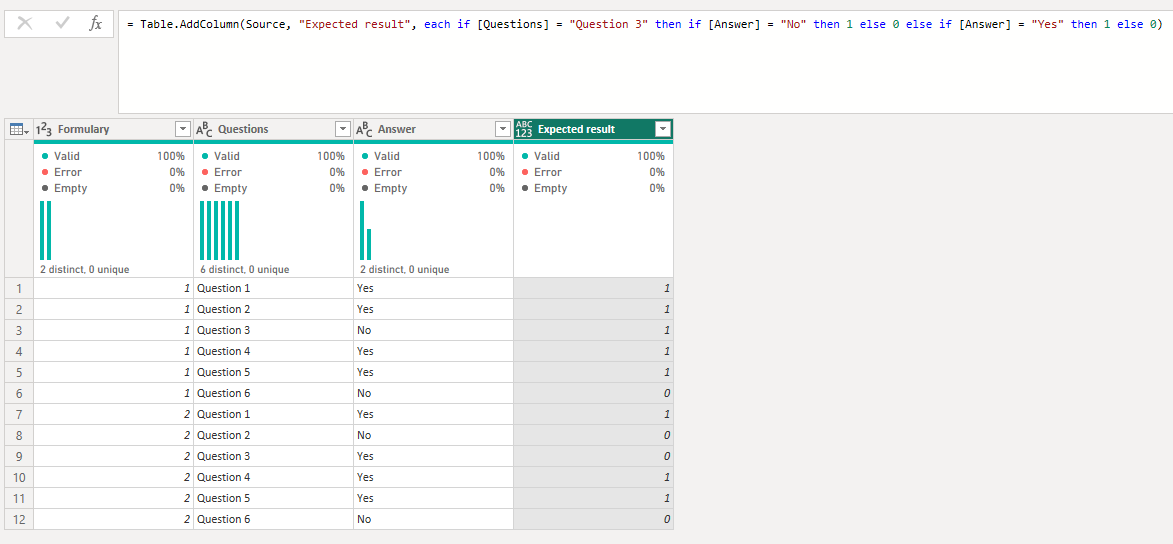
Task: Select the Formulary column header
Action: click(x=114, y=129)
